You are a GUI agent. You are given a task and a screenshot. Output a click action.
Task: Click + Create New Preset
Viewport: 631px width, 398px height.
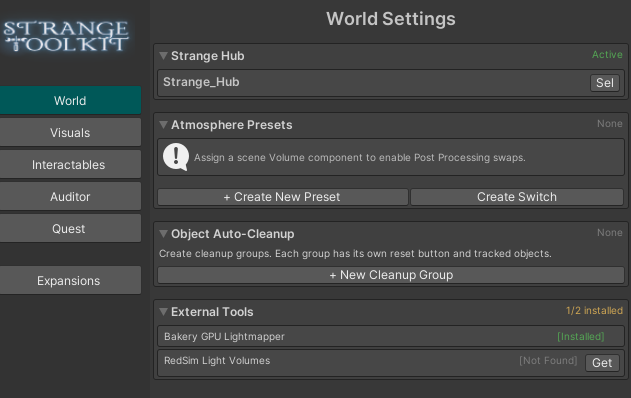point(283,197)
